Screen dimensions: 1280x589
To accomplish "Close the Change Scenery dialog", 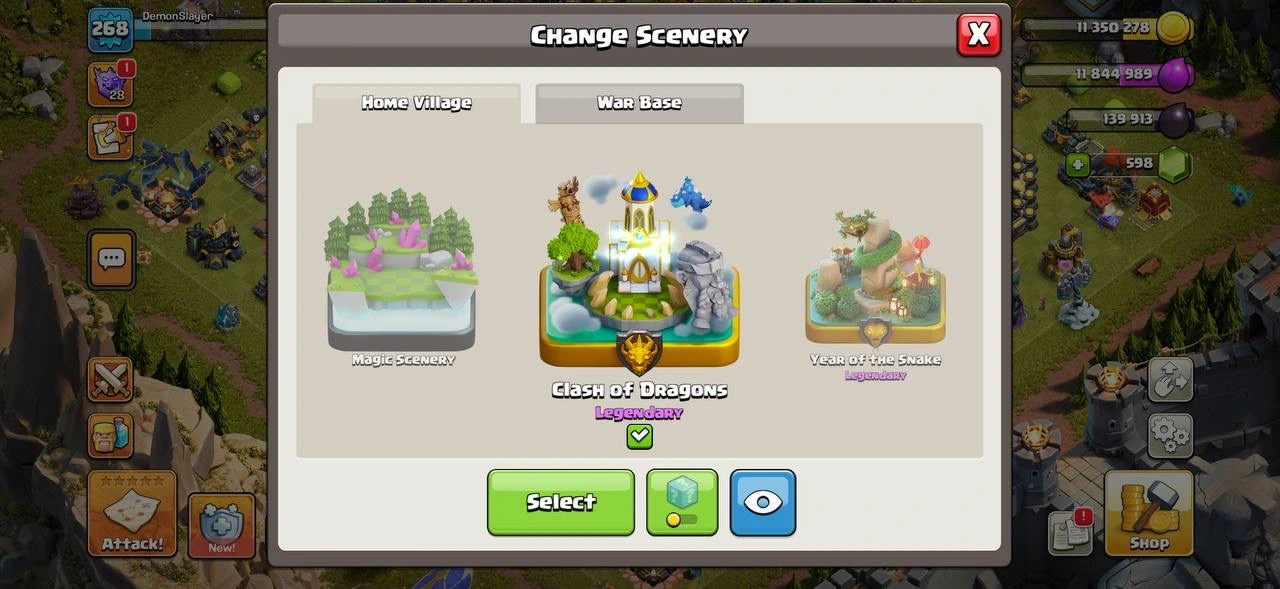I will coord(978,35).
